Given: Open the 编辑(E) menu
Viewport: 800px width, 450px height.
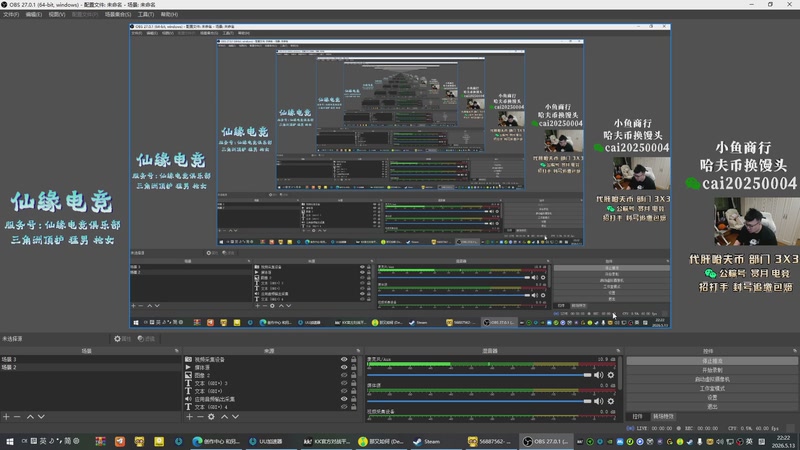Looking at the screenshot, I should point(34,14).
